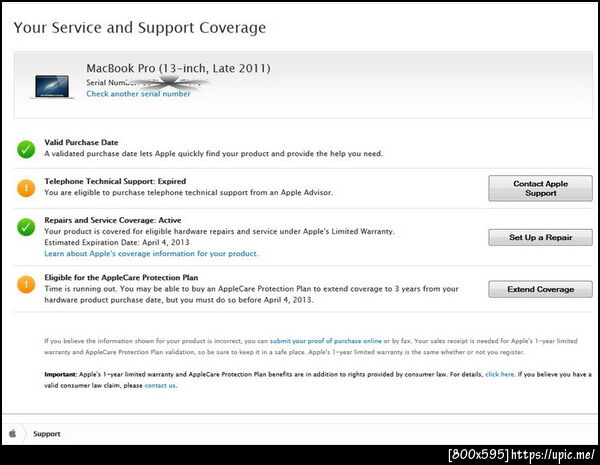Click the Important consumer law notice label
The width and height of the screenshot is (600, 465).
coord(61,374)
